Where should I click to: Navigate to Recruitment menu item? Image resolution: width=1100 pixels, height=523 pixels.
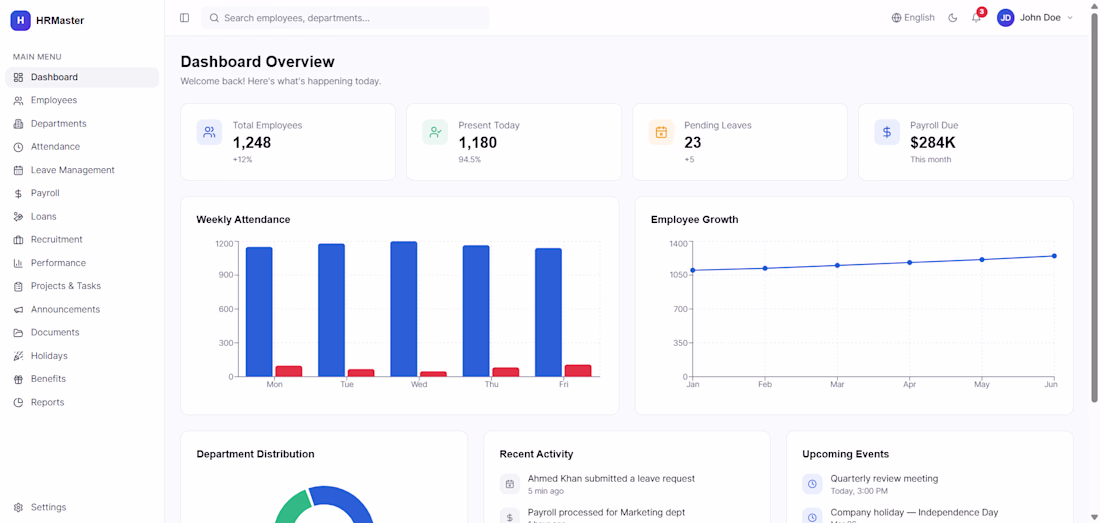[82, 240]
